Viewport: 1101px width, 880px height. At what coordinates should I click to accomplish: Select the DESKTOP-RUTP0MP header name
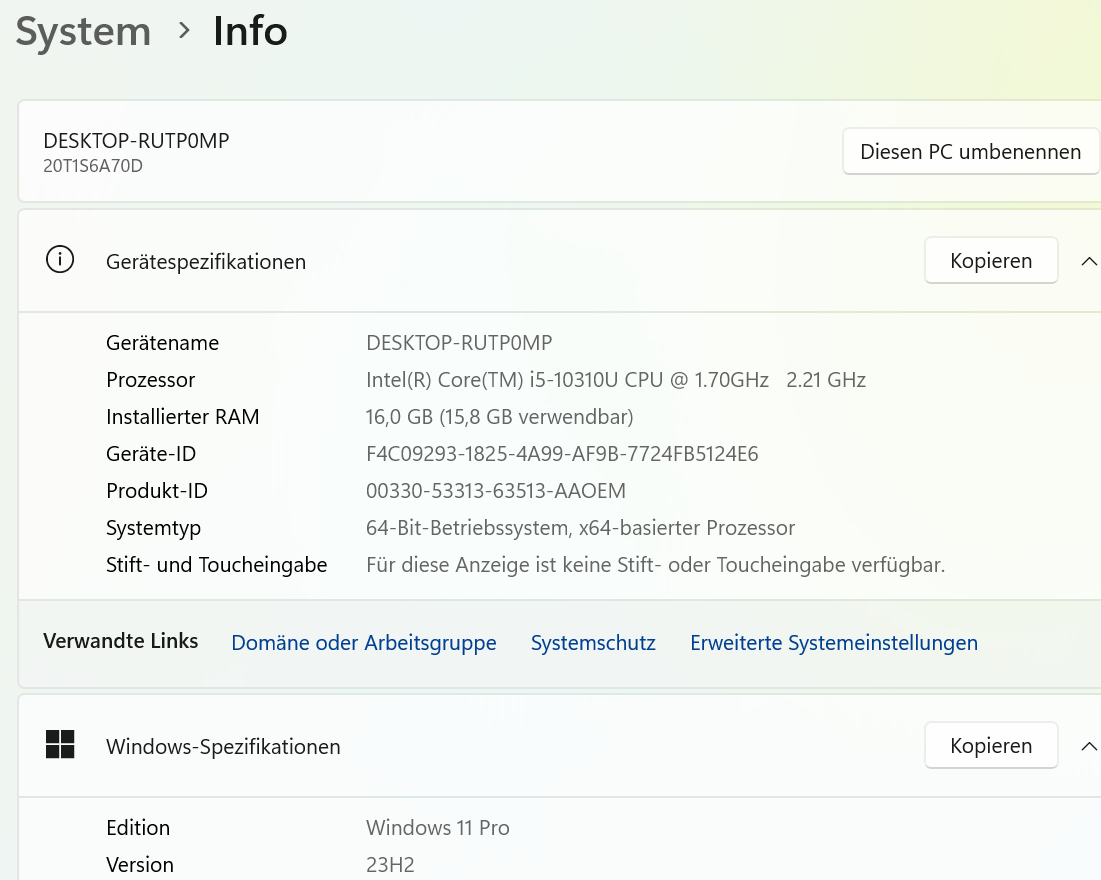coord(136,140)
